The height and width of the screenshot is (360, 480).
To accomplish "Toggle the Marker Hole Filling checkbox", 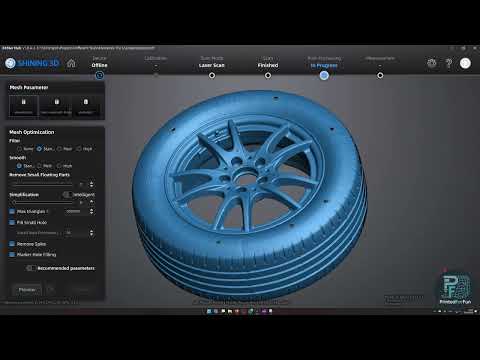I will (12, 254).
